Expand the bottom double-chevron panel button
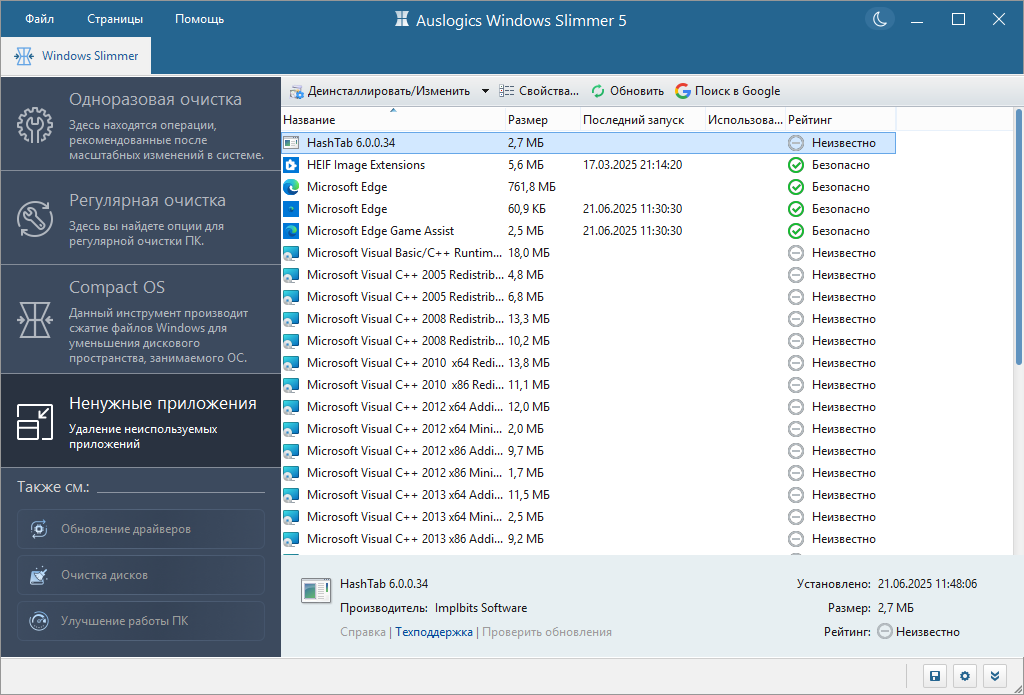The height and width of the screenshot is (695, 1024). pyautogui.click(x=995, y=676)
